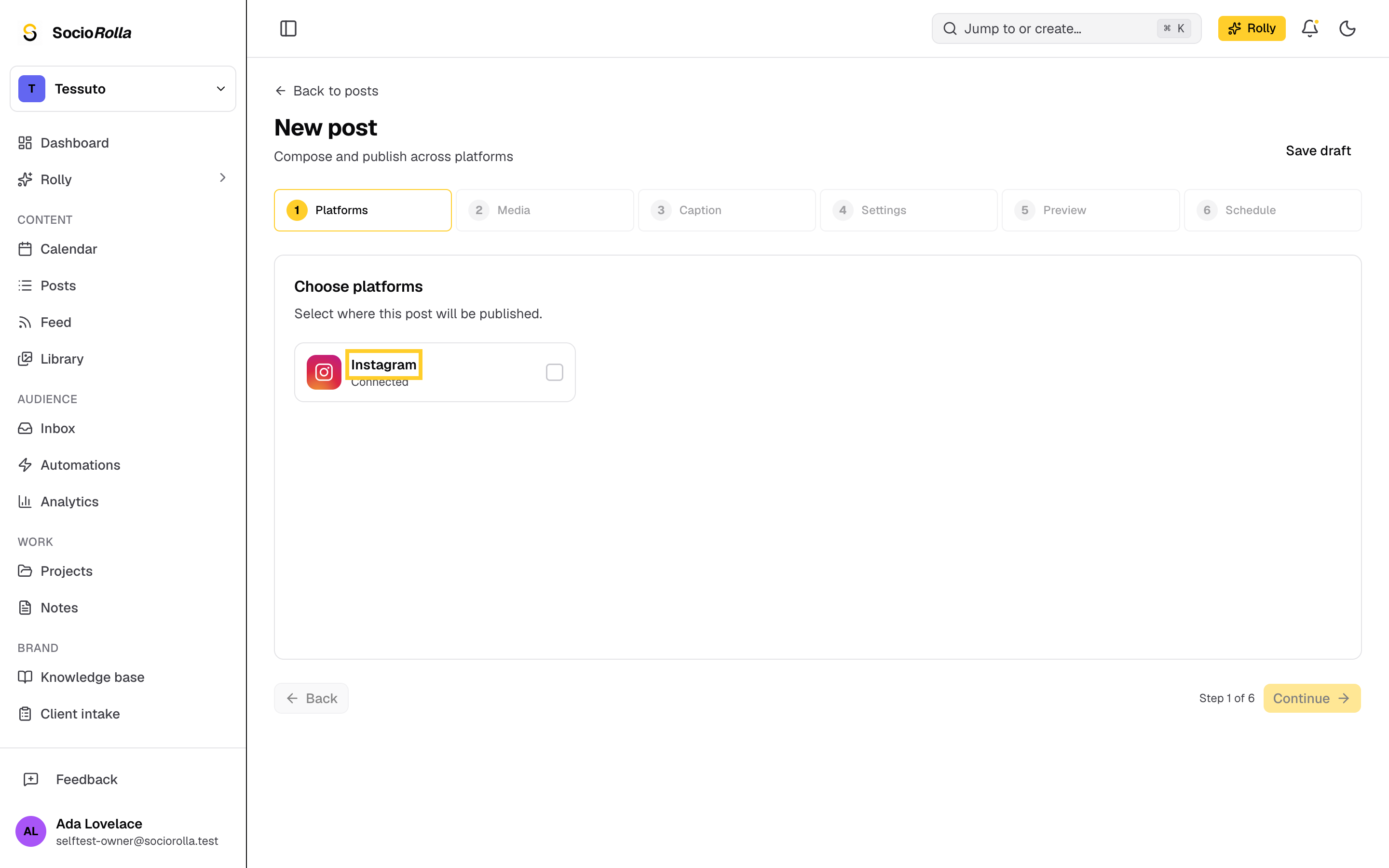This screenshot has width=1389, height=868.
Task: Click the Projects folder icon
Action: (25, 570)
